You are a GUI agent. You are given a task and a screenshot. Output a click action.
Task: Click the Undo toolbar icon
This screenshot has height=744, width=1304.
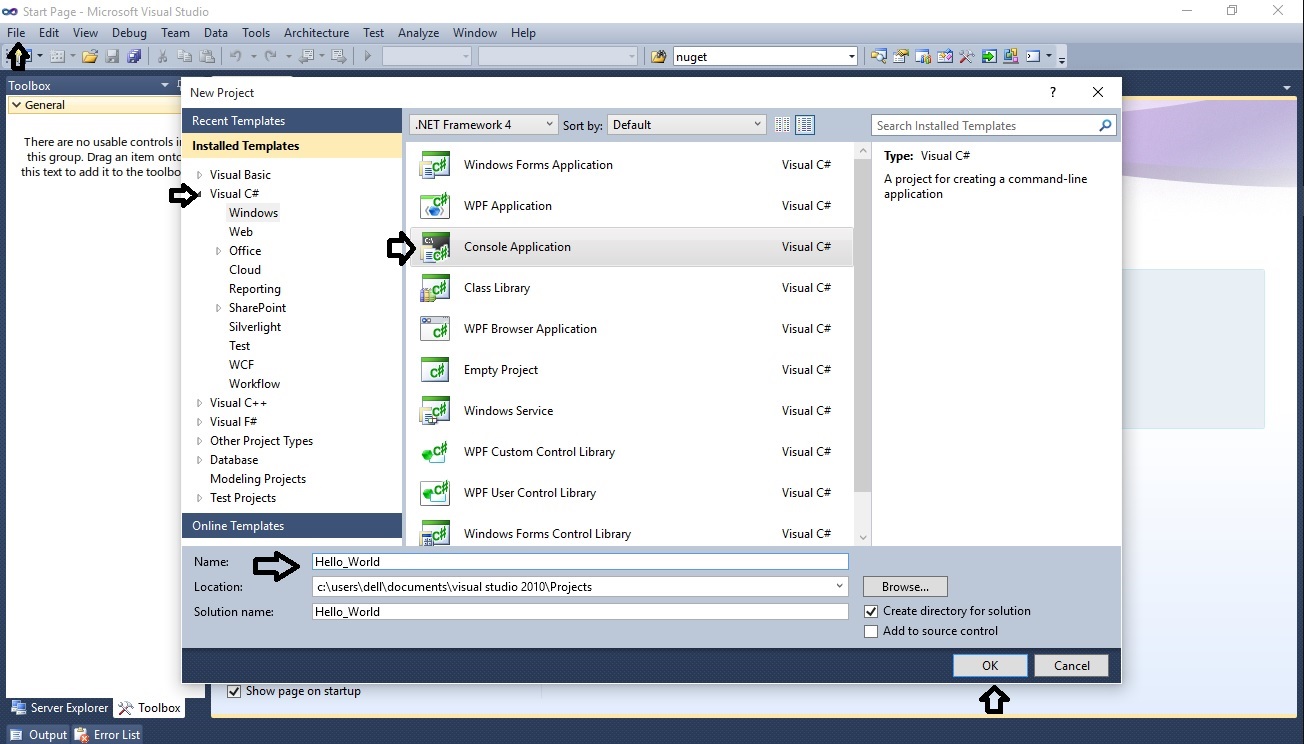click(235, 56)
